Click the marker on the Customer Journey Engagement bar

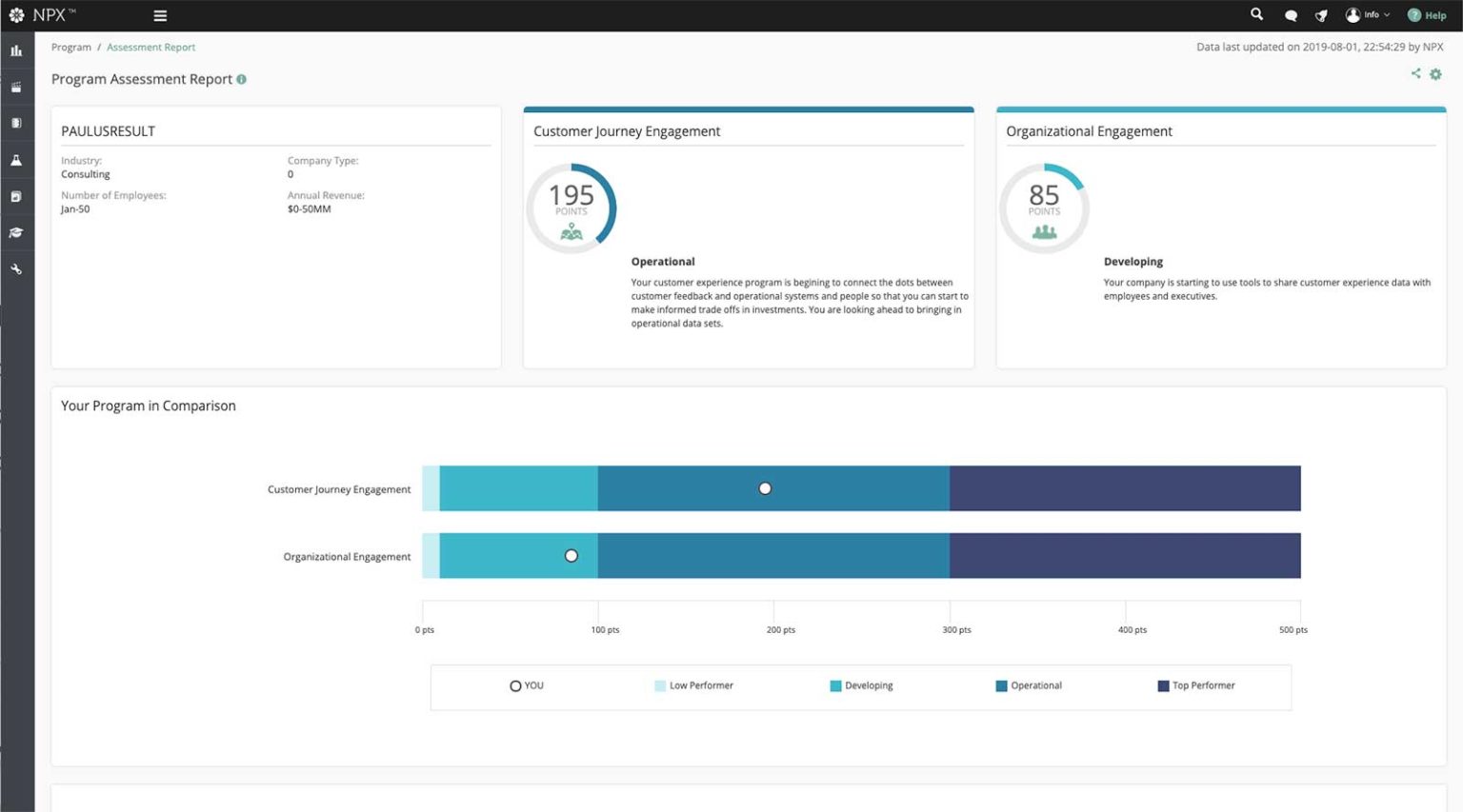[765, 487]
